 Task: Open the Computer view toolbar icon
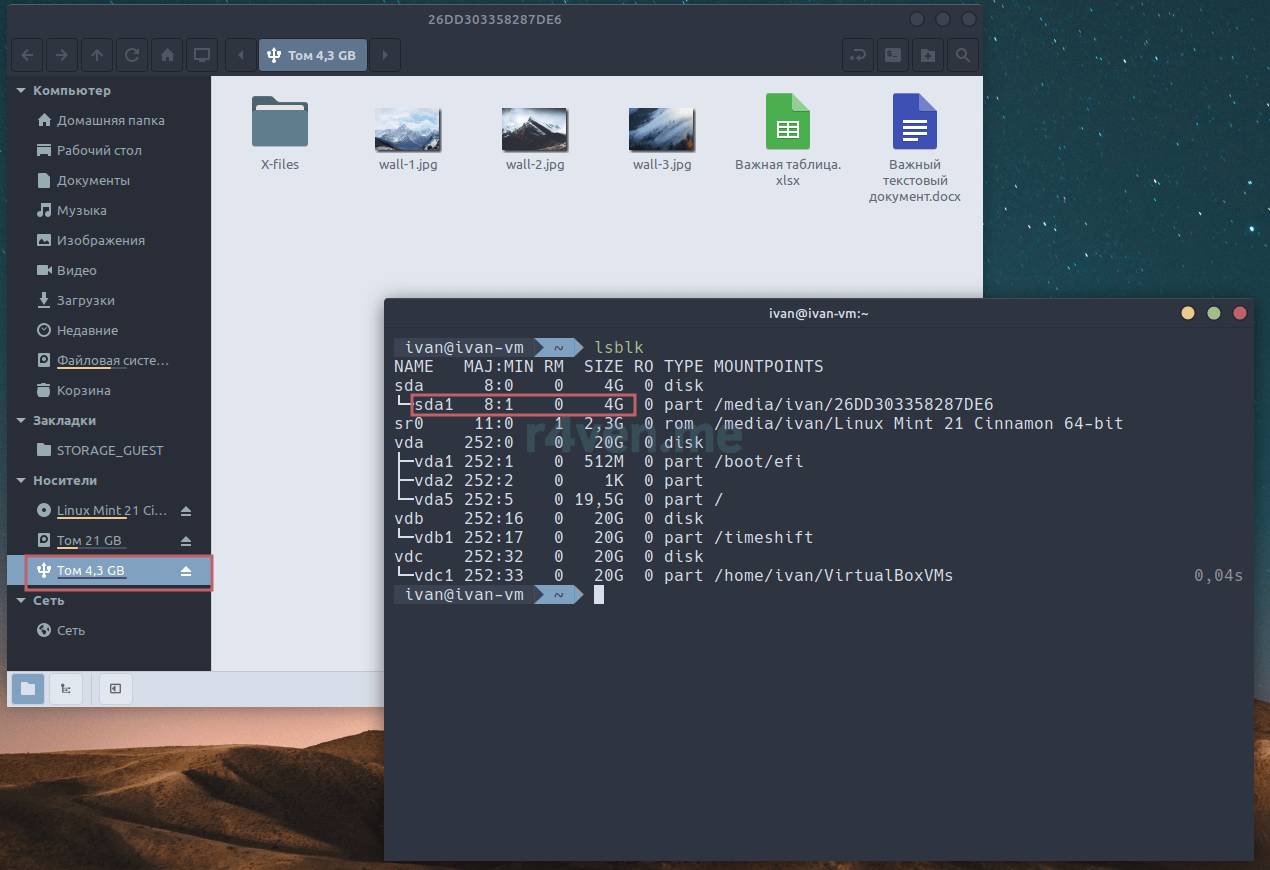pos(202,55)
